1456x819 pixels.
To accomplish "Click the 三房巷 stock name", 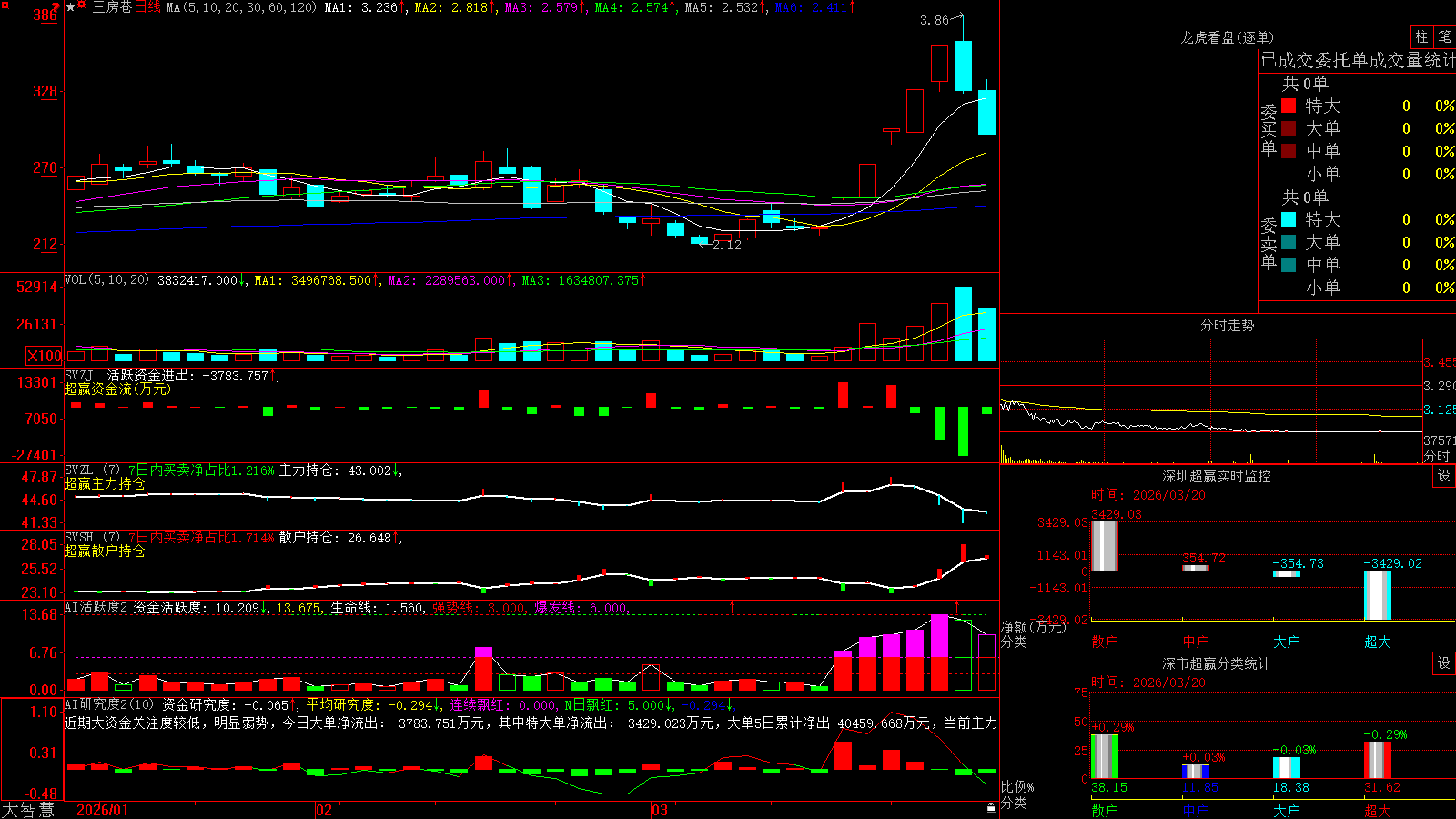I will 112,7.
